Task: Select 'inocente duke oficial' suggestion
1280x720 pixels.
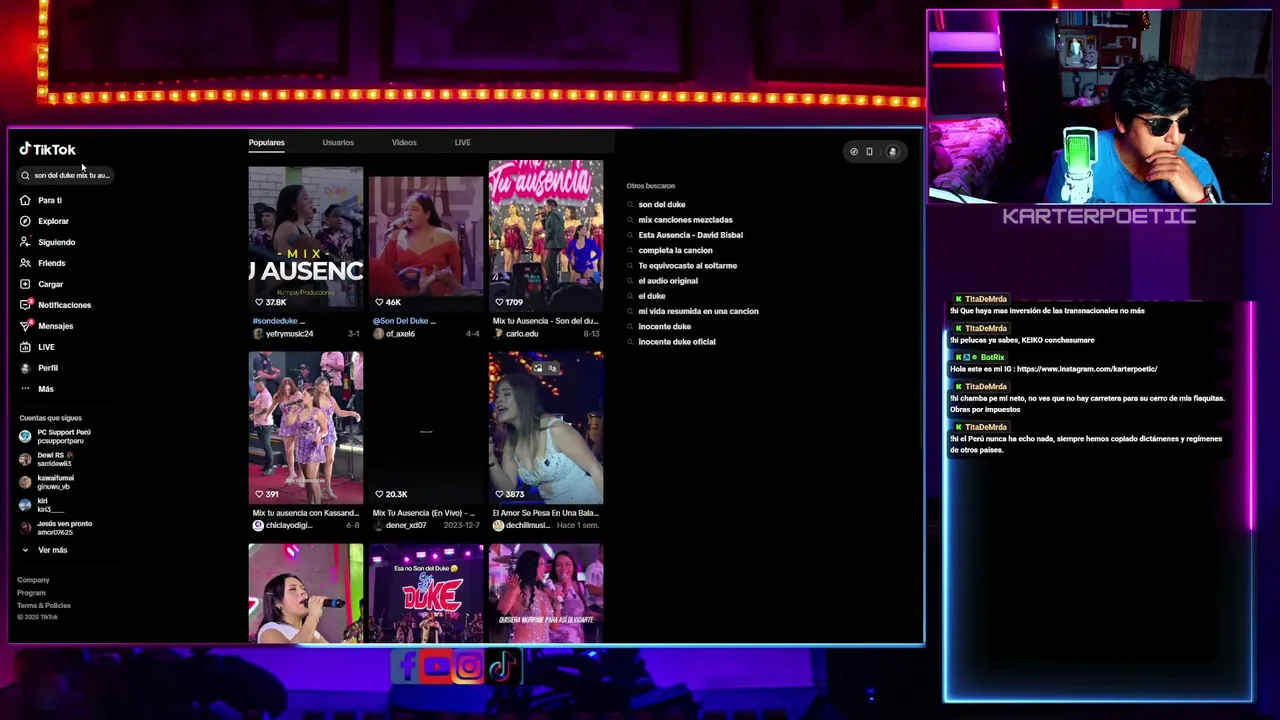Action: 677,342
